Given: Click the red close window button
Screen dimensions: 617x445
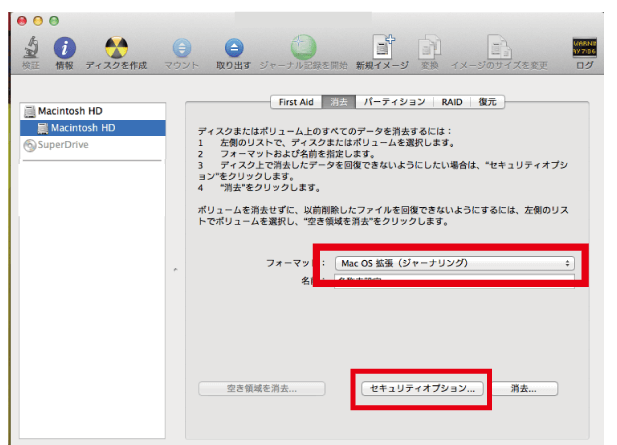Looking at the screenshot, I should [22, 21].
